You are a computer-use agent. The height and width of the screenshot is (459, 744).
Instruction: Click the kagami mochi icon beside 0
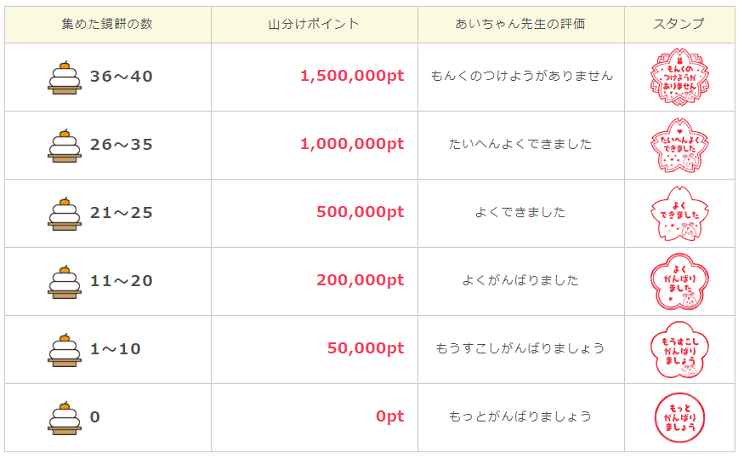[64, 417]
